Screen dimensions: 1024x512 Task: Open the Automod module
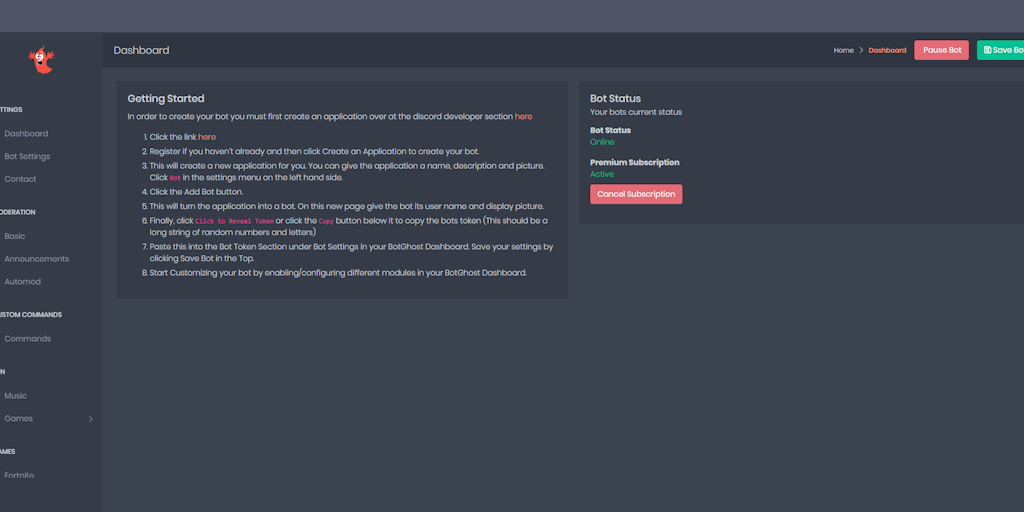(23, 282)
